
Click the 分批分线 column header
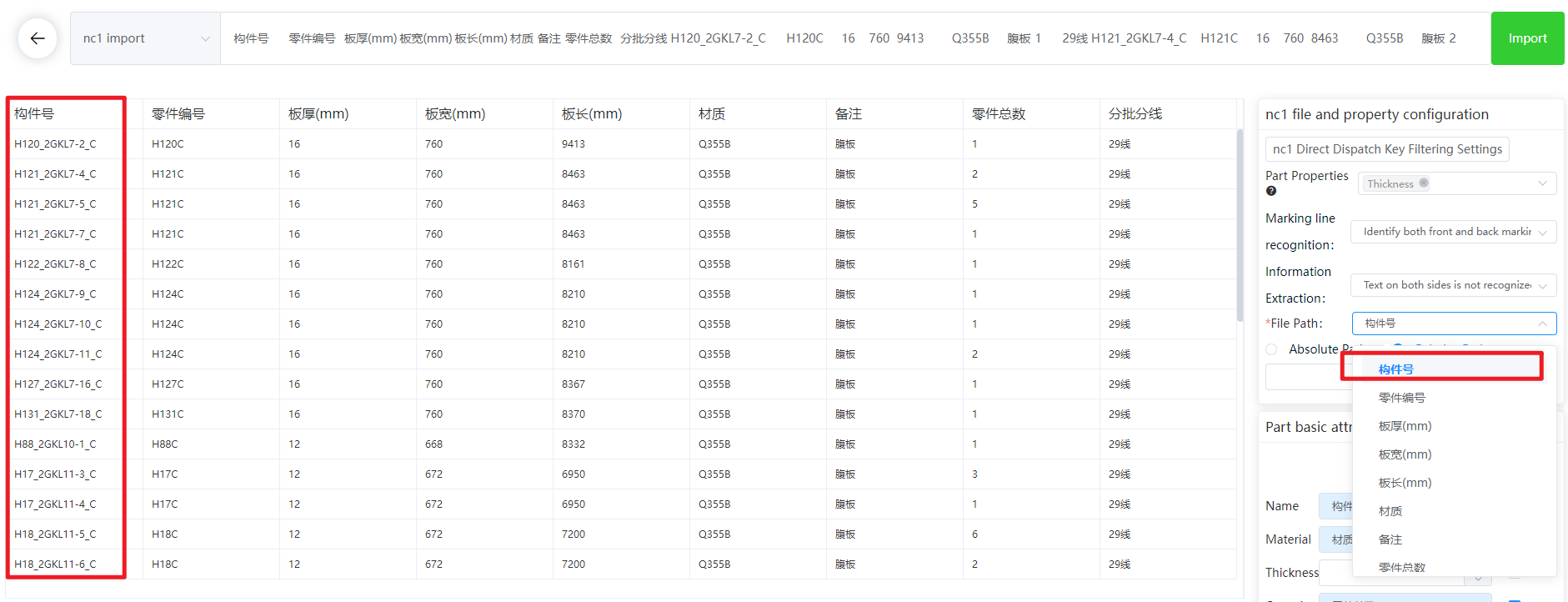(1168, 114)
